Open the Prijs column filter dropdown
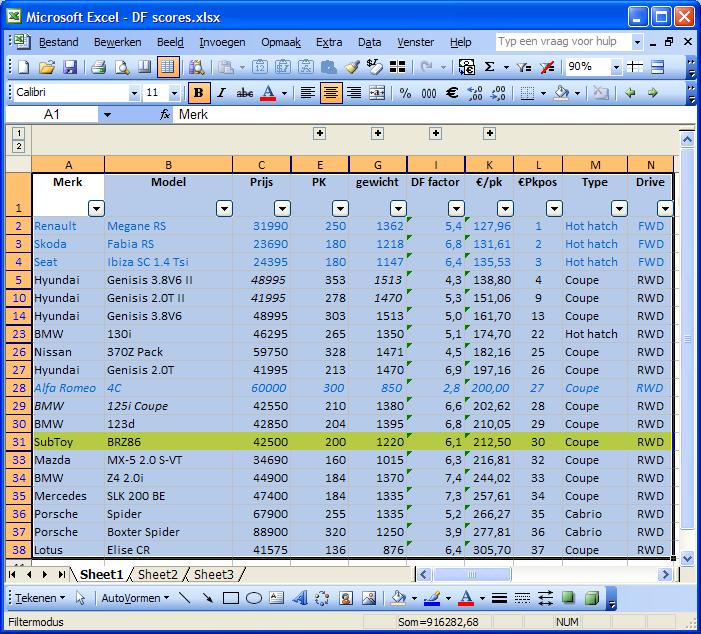This screenshot has height=634, width=701. click(282, 208)
